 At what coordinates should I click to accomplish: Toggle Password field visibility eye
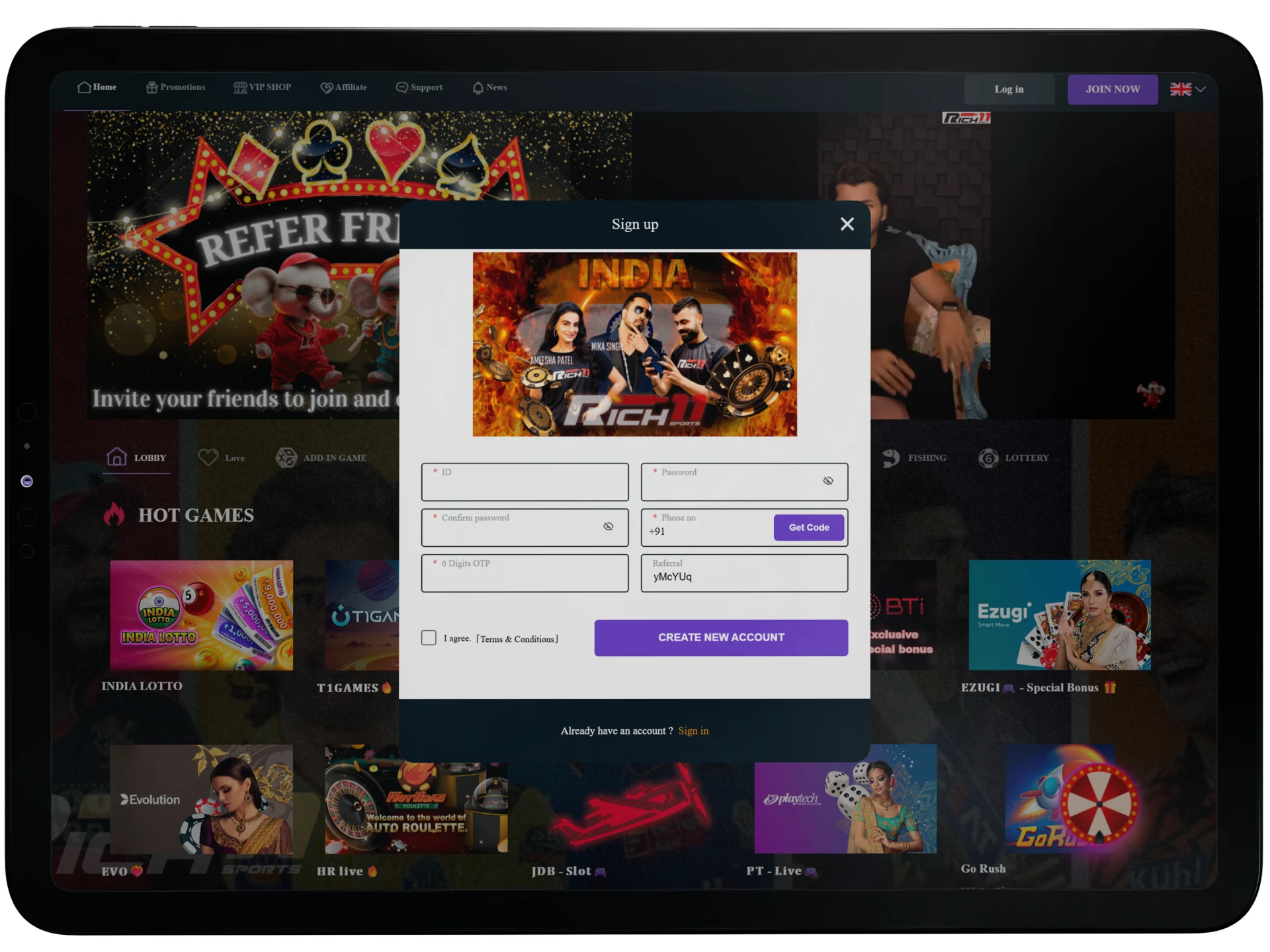pos(827,481)
